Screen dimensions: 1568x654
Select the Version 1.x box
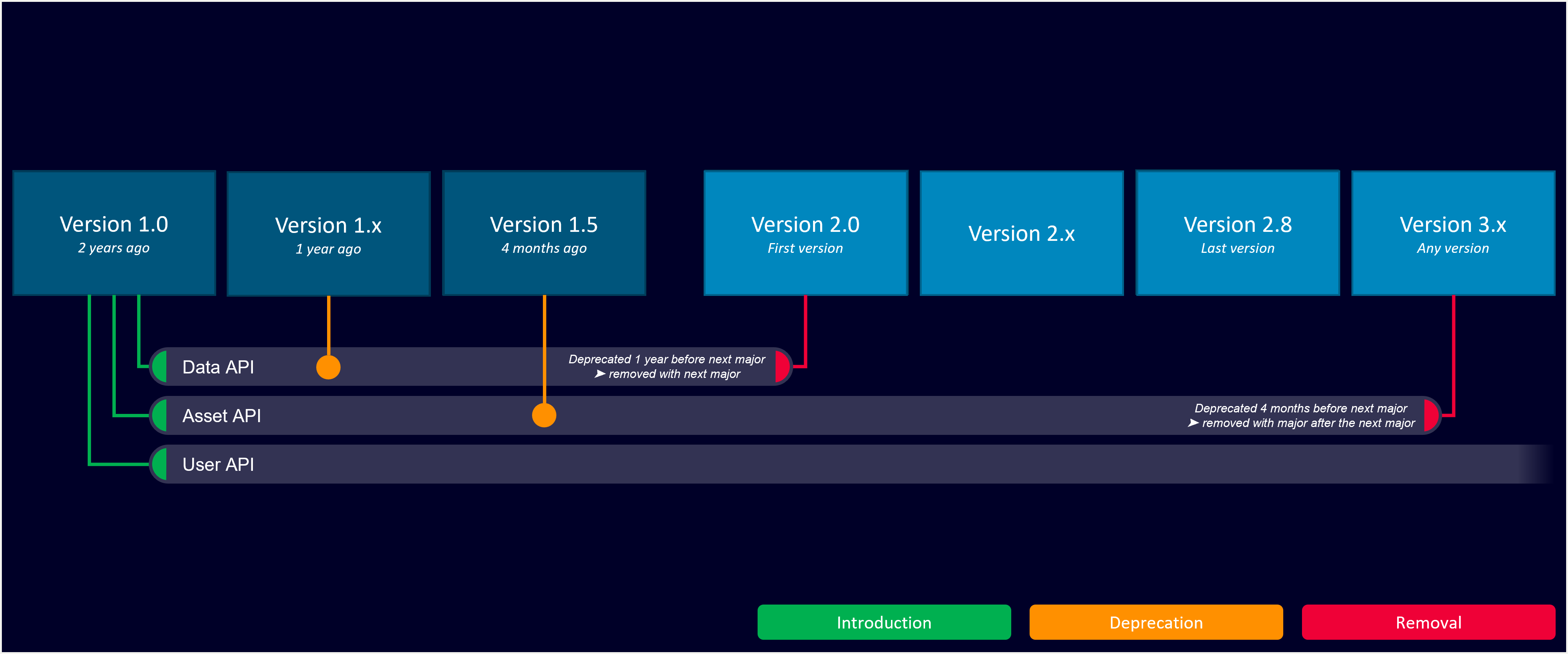(329, 234)
